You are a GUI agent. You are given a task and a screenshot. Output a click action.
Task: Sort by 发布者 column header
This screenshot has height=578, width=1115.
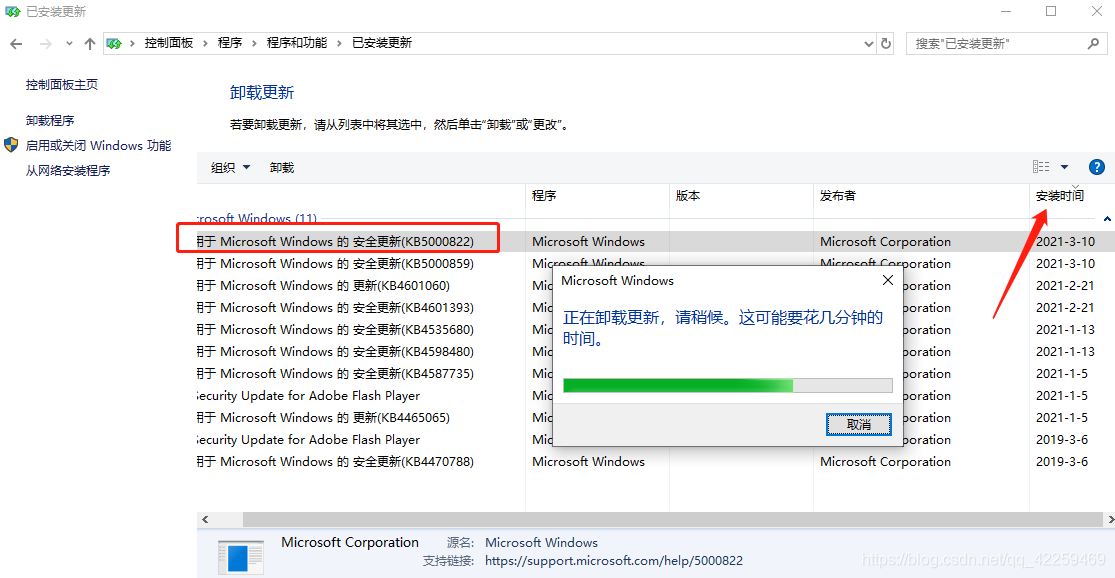pyautogui.click(x=922, y=196)
